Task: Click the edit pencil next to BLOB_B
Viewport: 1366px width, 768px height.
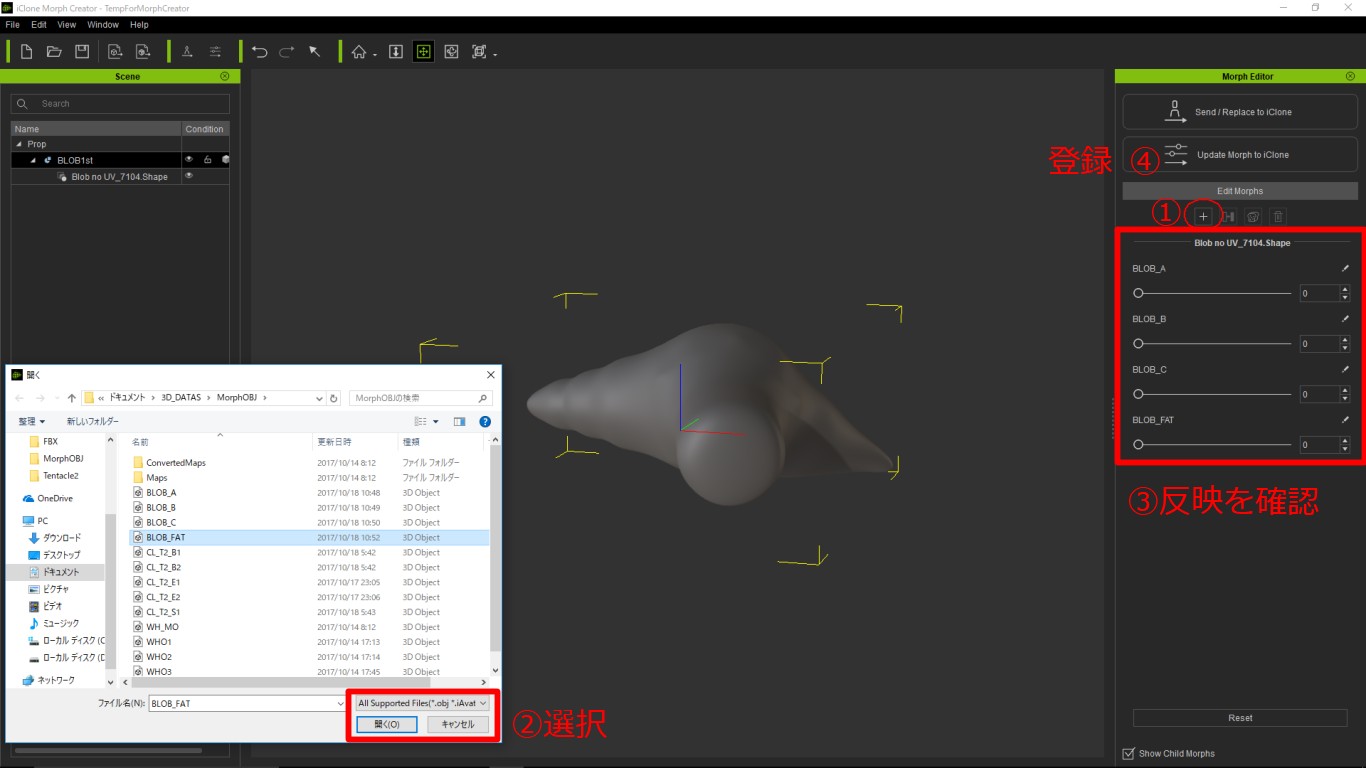Action: (1345, 319)
